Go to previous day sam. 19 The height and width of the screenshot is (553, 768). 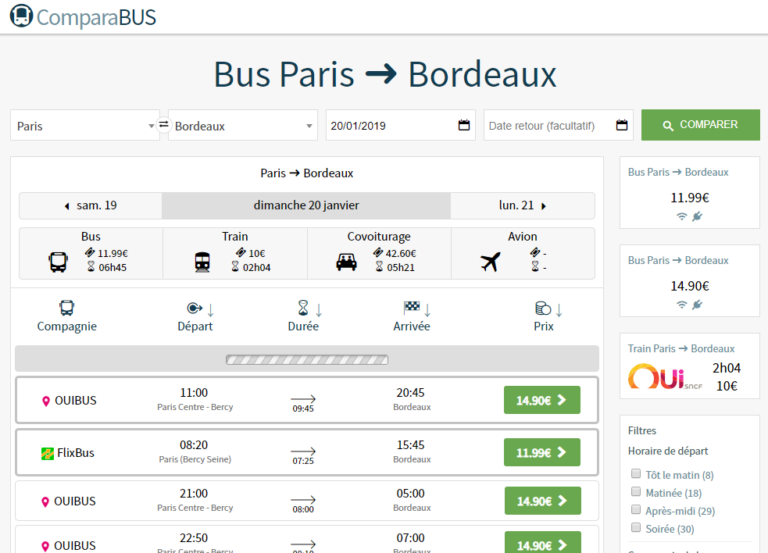pyautogui.click(x=90, y=206)
